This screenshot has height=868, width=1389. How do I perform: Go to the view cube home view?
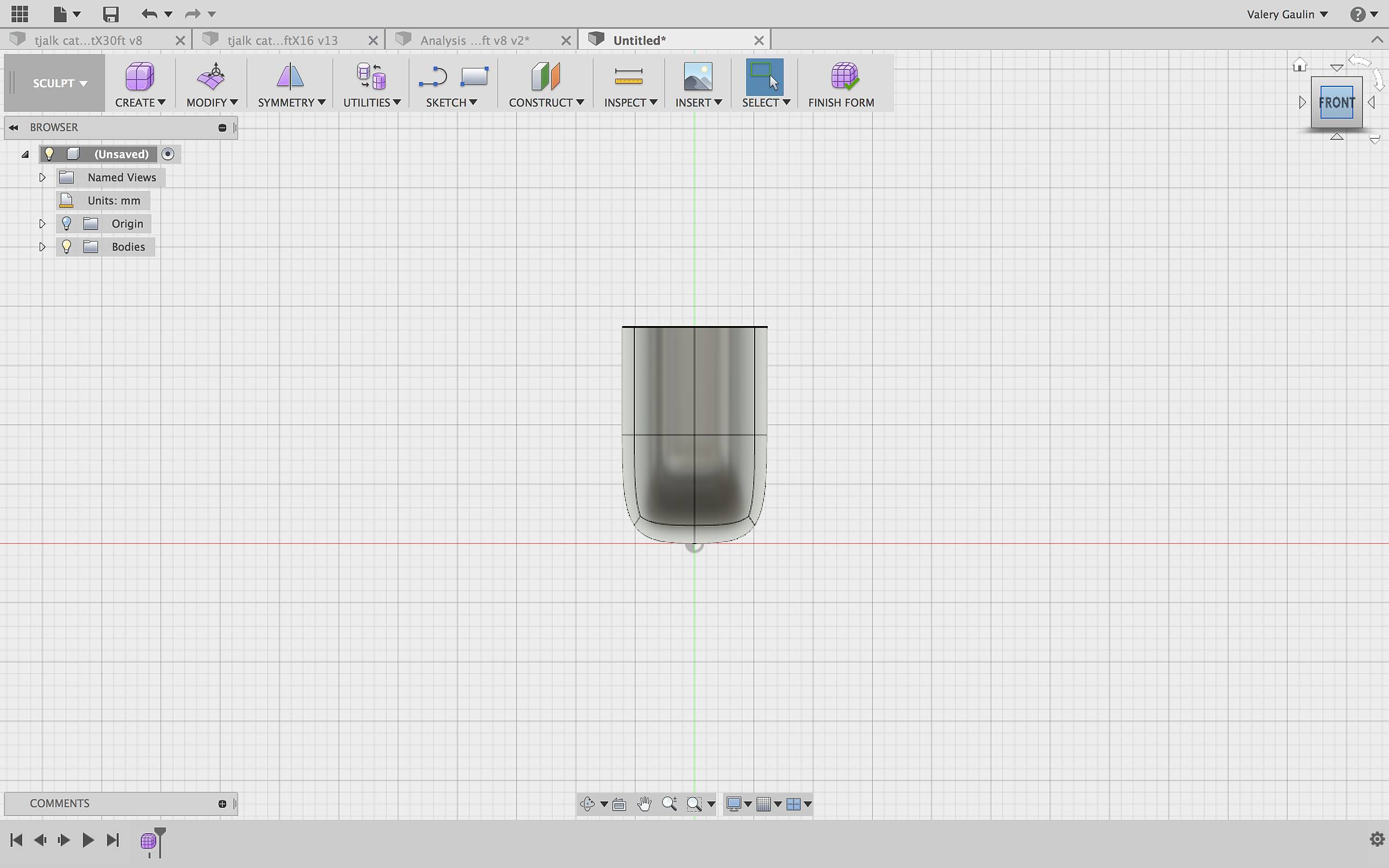click(x=1299, y=65)
